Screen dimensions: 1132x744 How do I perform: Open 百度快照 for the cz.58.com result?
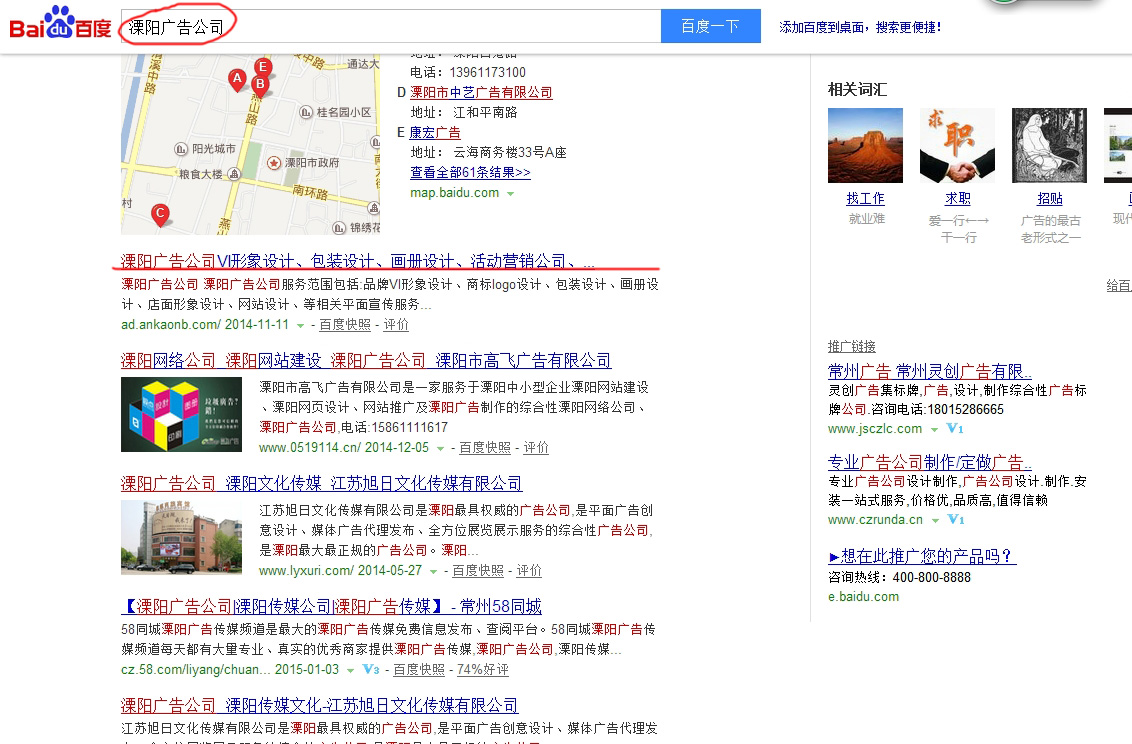(419, 670)
